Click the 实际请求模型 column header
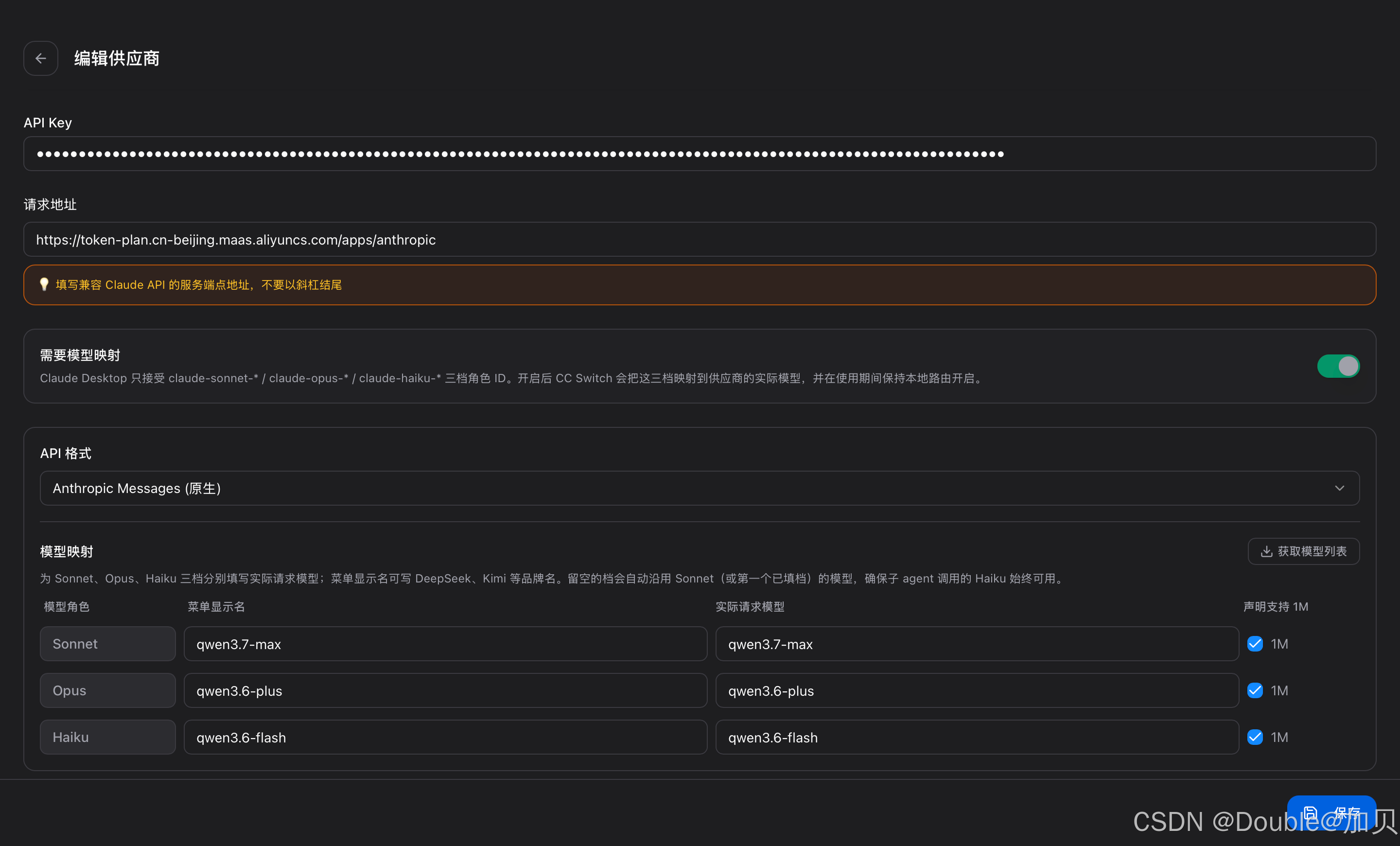1400x846 pixels. pyautogui.click(x=750, y=607)
